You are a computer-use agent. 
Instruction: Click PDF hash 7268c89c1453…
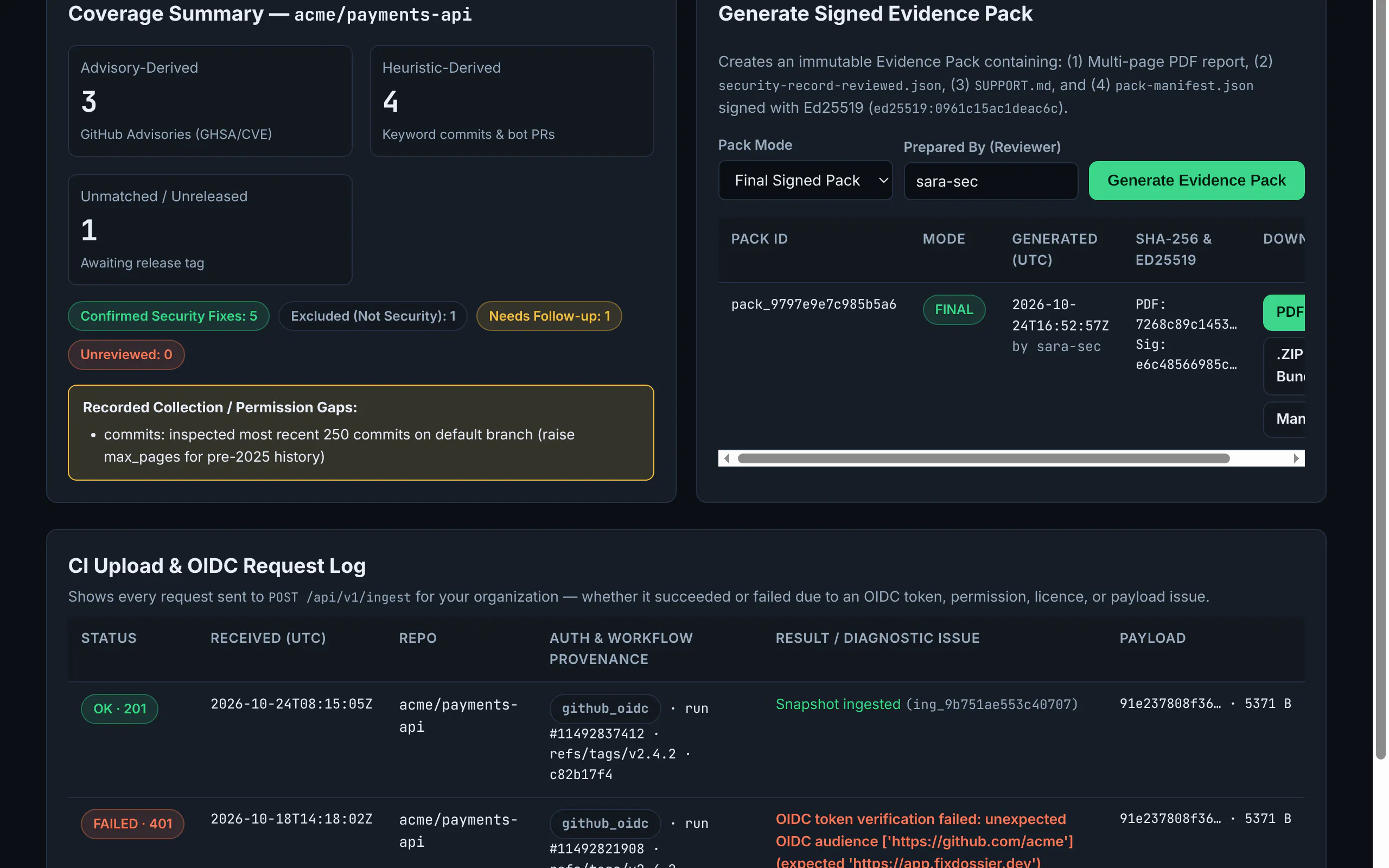click(1186, 324)
